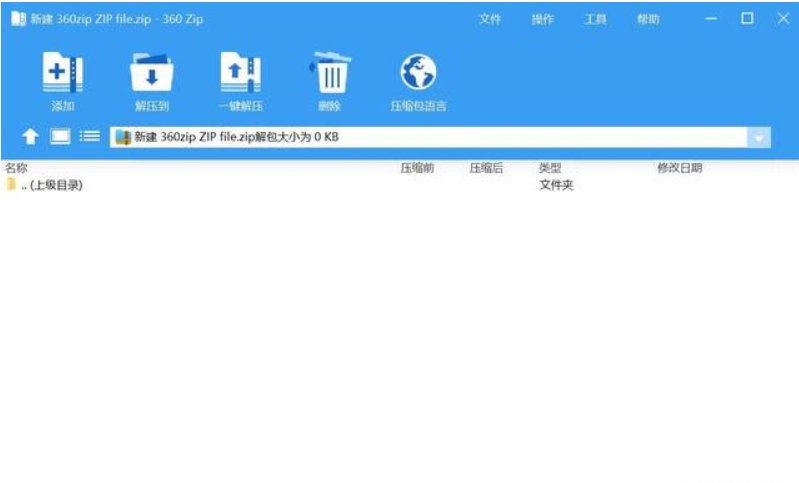Expand the address bar dropdown arrow
The width and height of the screenshot is (799, 483).
[x=759, y=138]
